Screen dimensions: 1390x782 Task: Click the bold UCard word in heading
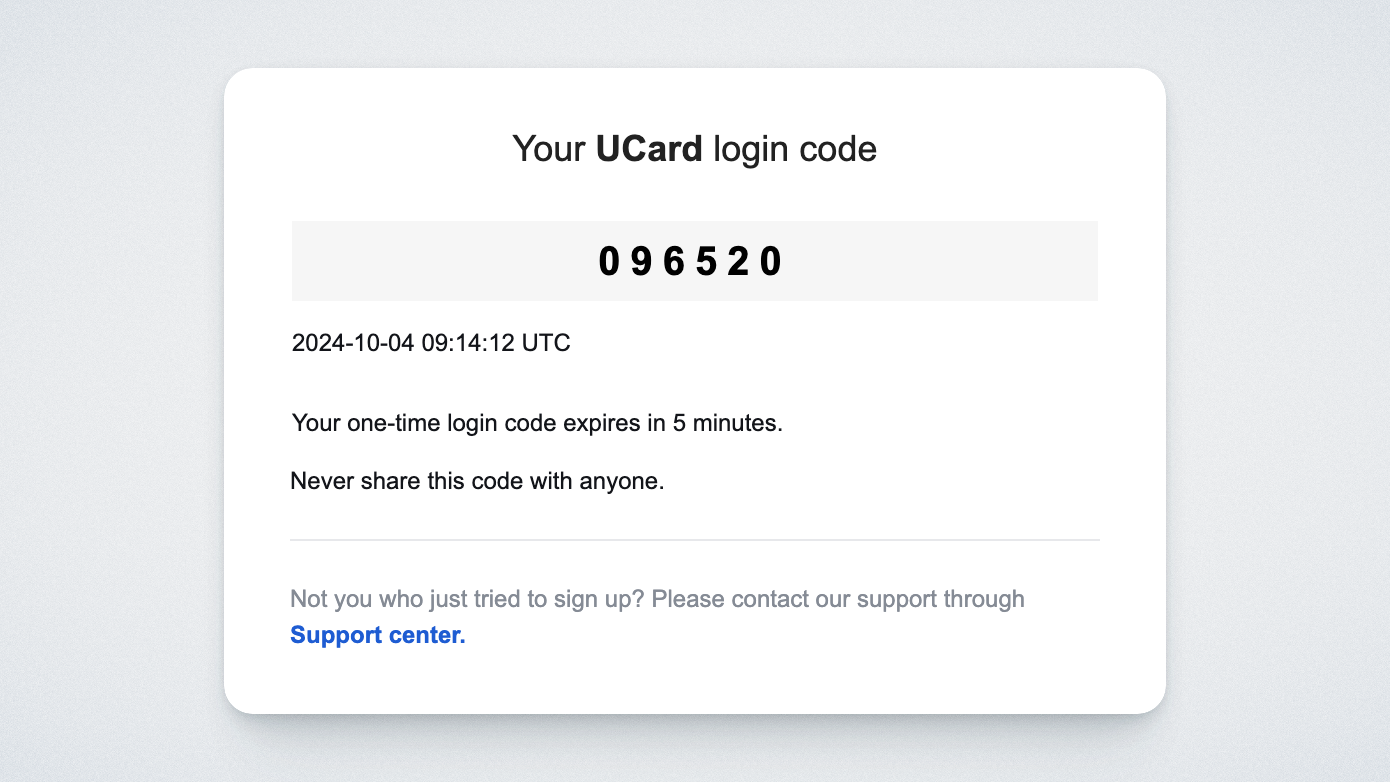(x=649, y=149)
